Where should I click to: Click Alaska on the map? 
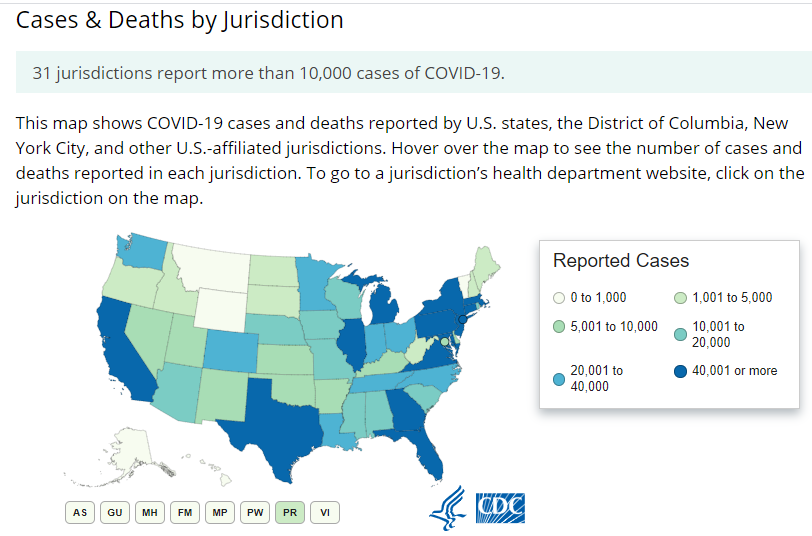coord(127,453)
